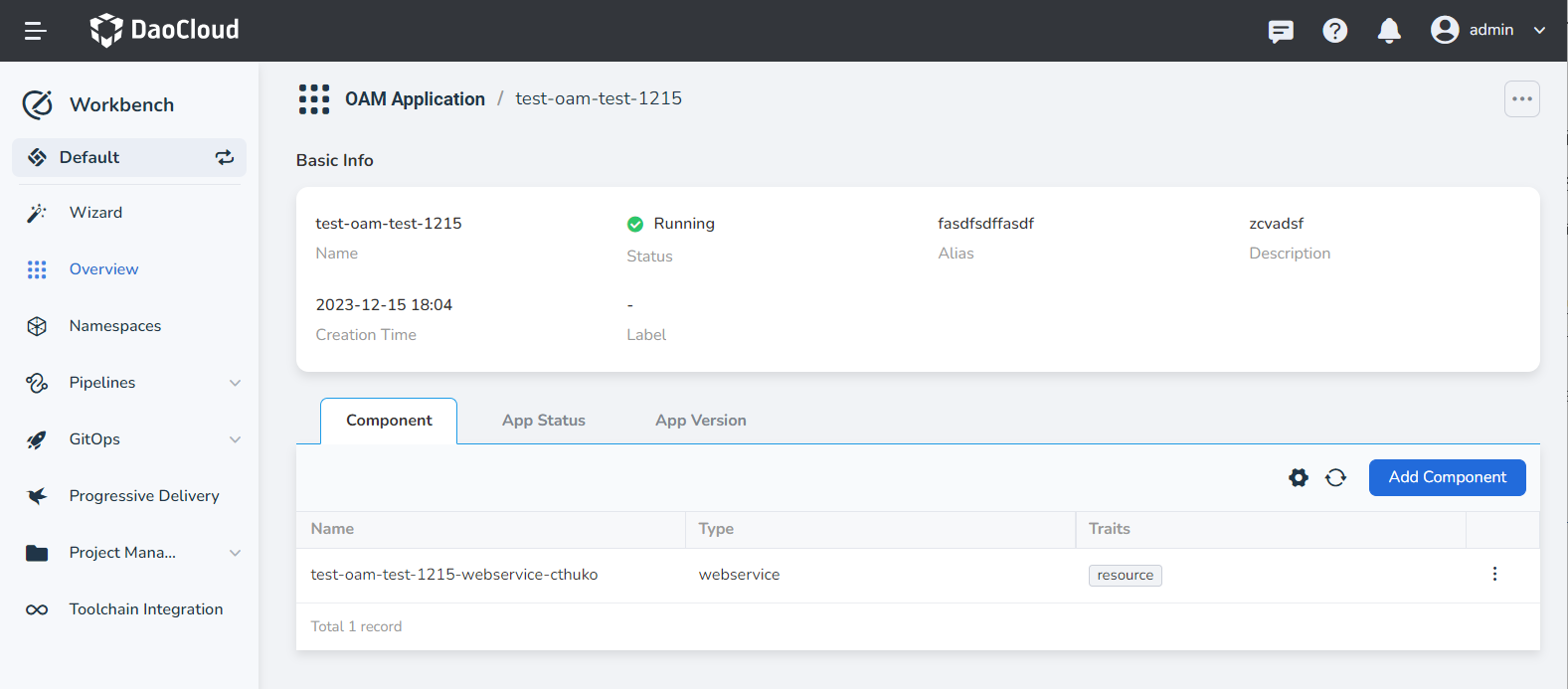Click the resource trait tag
The width and height of the screenshot is (1568, 689).
(x=1125, y=576)
